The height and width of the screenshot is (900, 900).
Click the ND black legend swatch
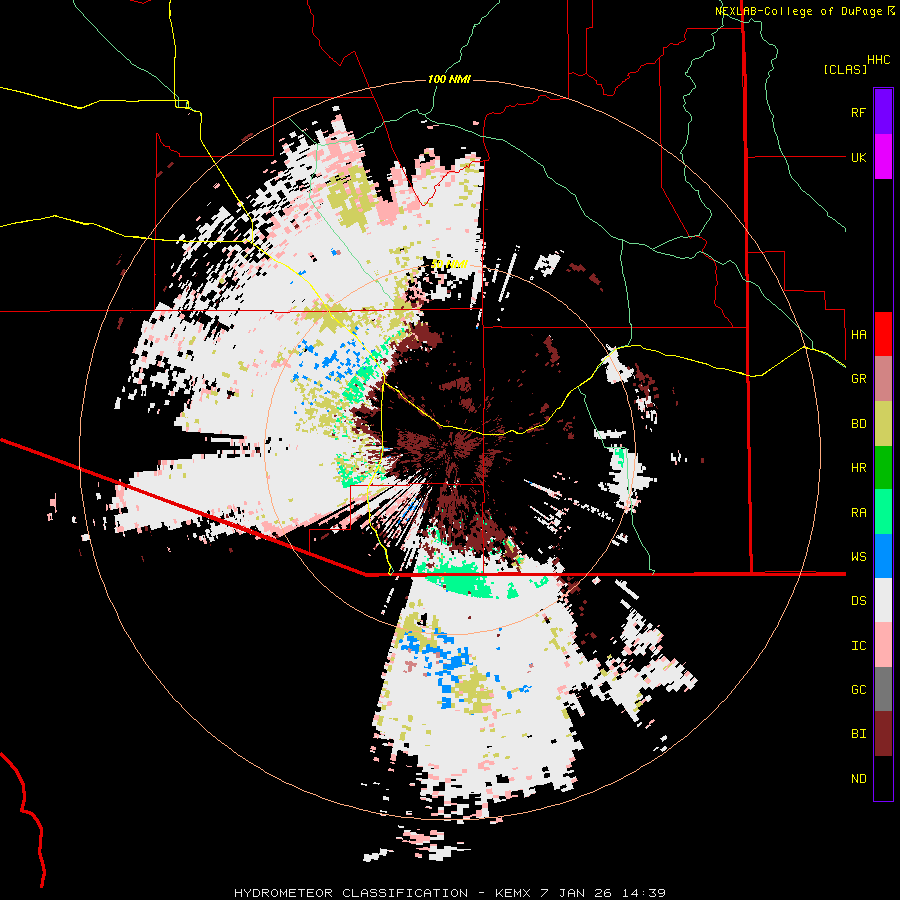click(883, 778)
